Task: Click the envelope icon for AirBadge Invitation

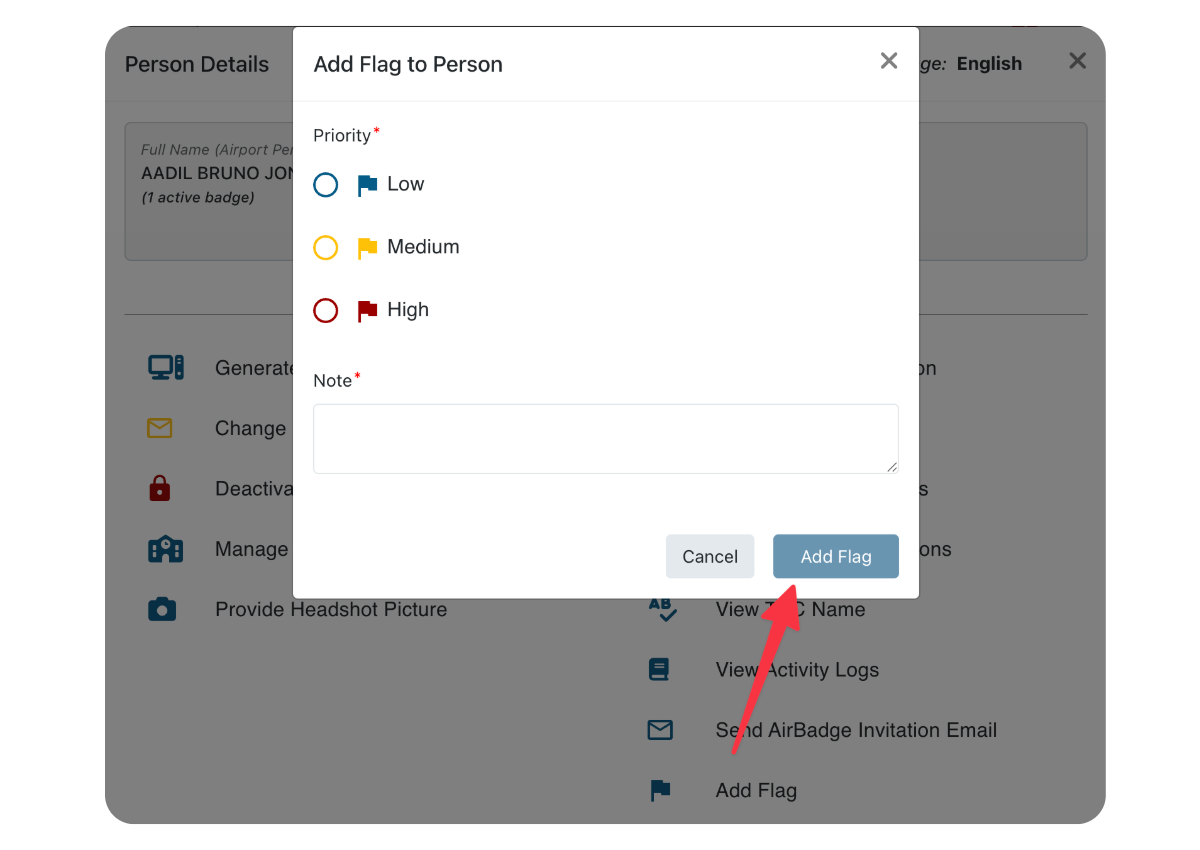Action: click(660, 730)
